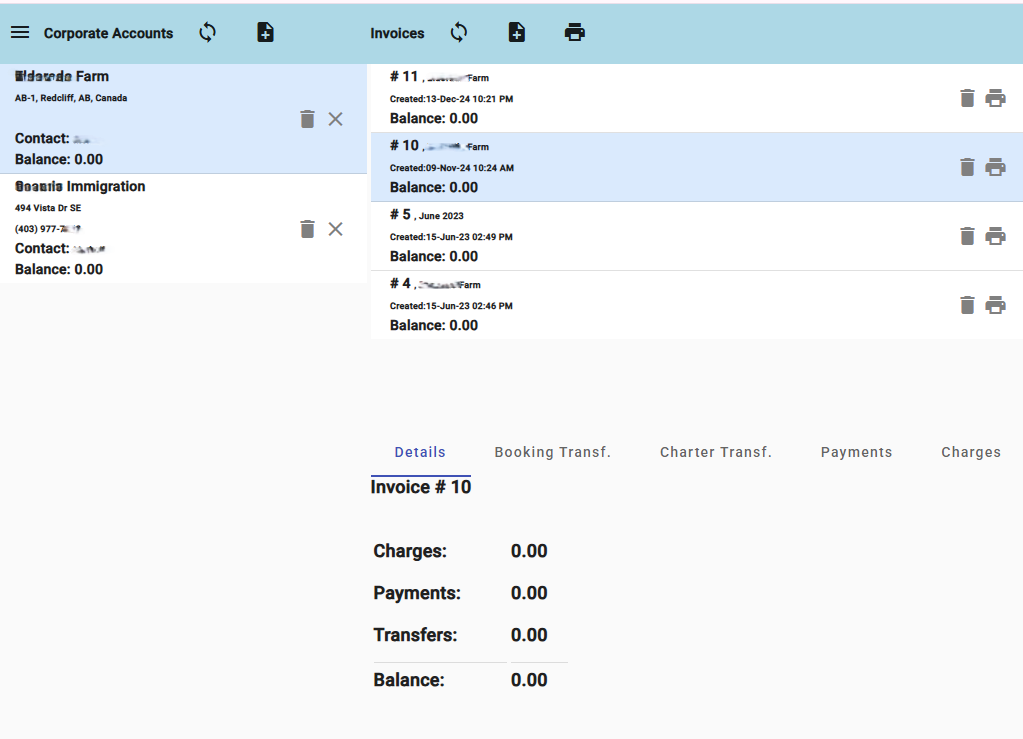1023x739 pixels.
Task: Open the hamburger navigation menu
Action: click(x=20, y=33)
